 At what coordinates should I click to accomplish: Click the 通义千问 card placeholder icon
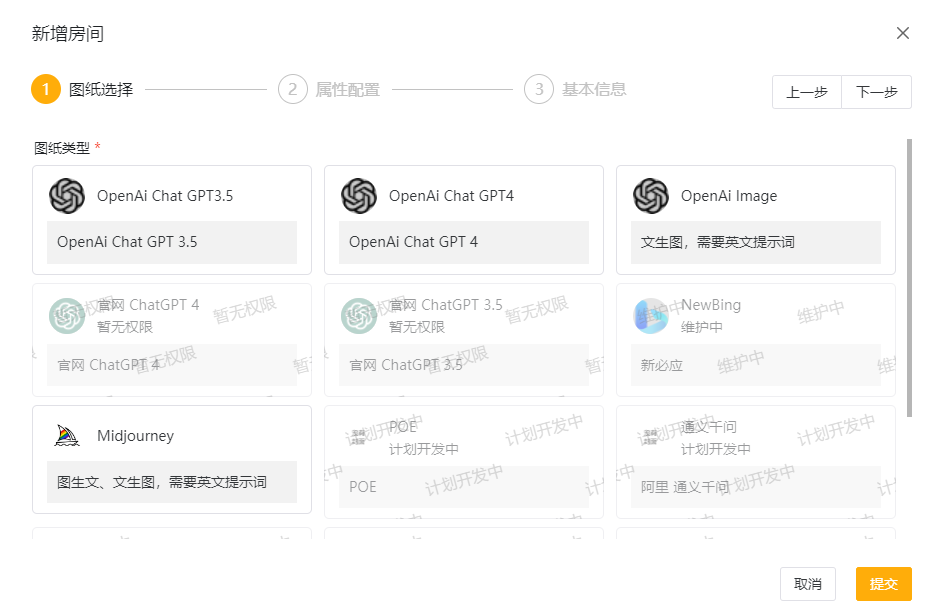tap(650, 437)
